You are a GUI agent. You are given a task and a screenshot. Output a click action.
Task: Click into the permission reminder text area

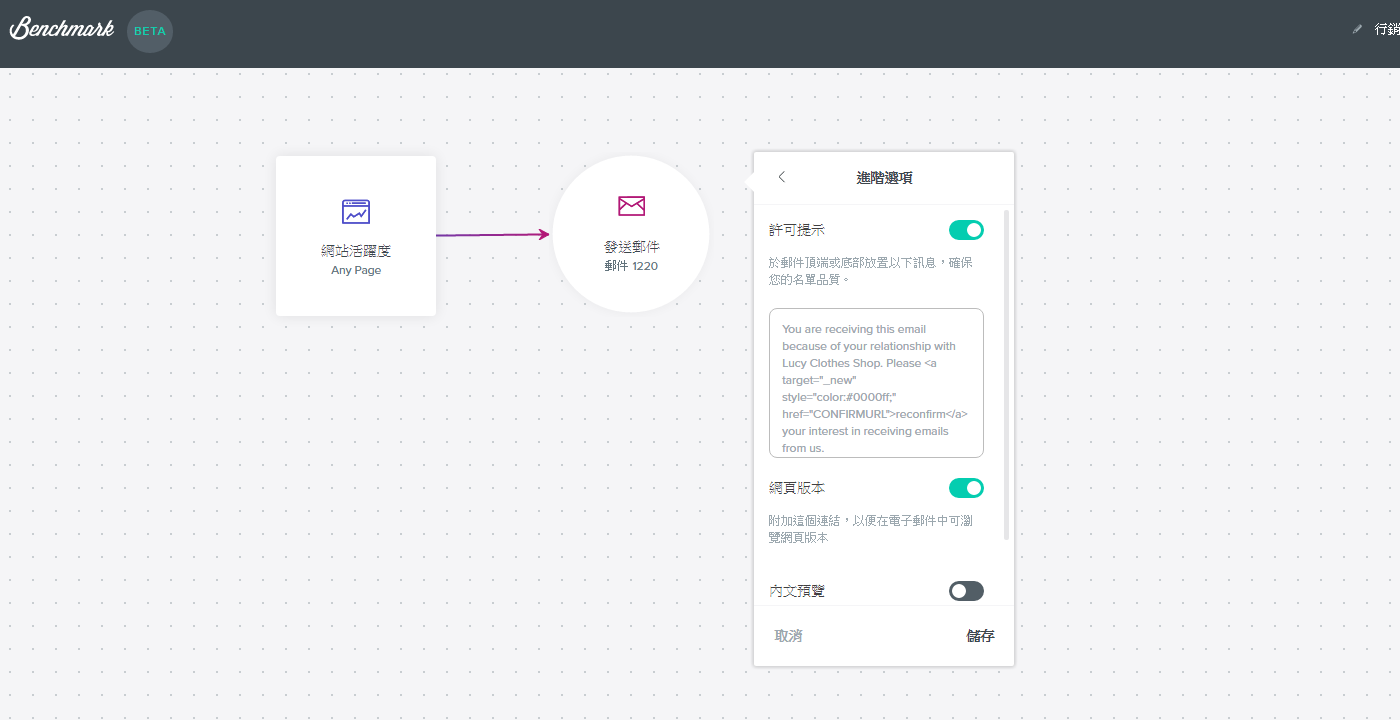[876, 383]
